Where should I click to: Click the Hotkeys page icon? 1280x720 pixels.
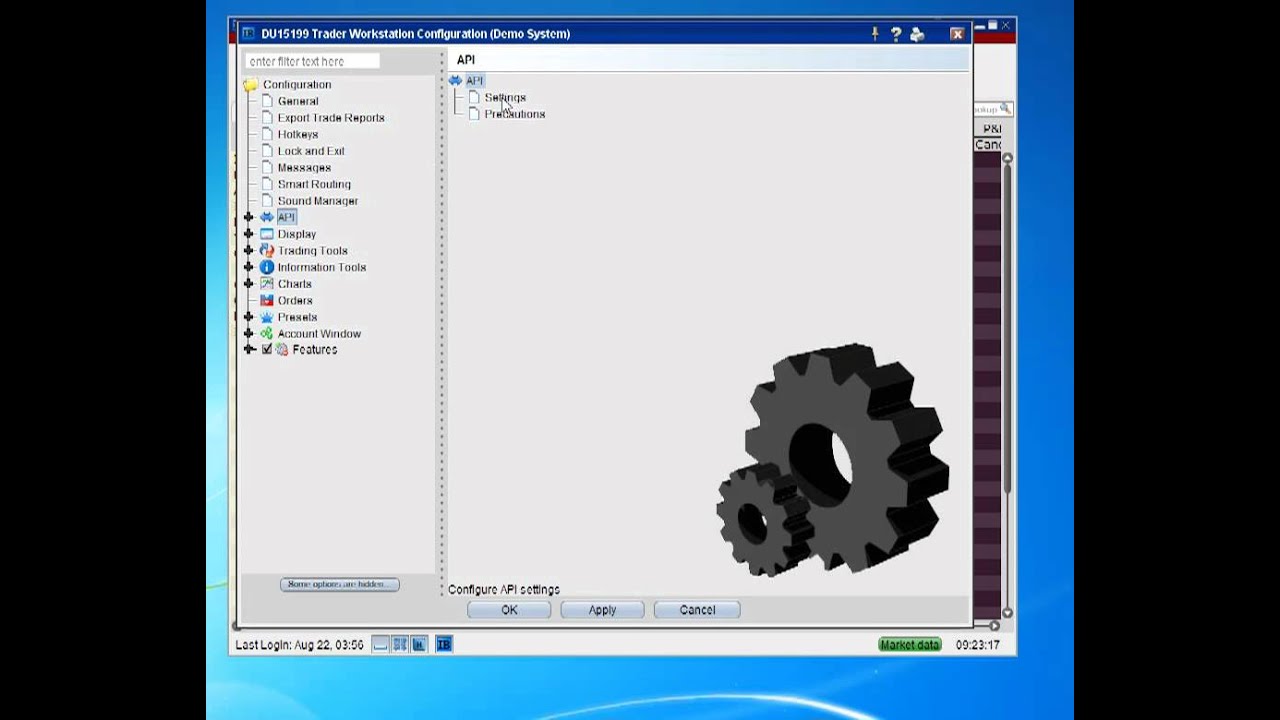point(267,134)
